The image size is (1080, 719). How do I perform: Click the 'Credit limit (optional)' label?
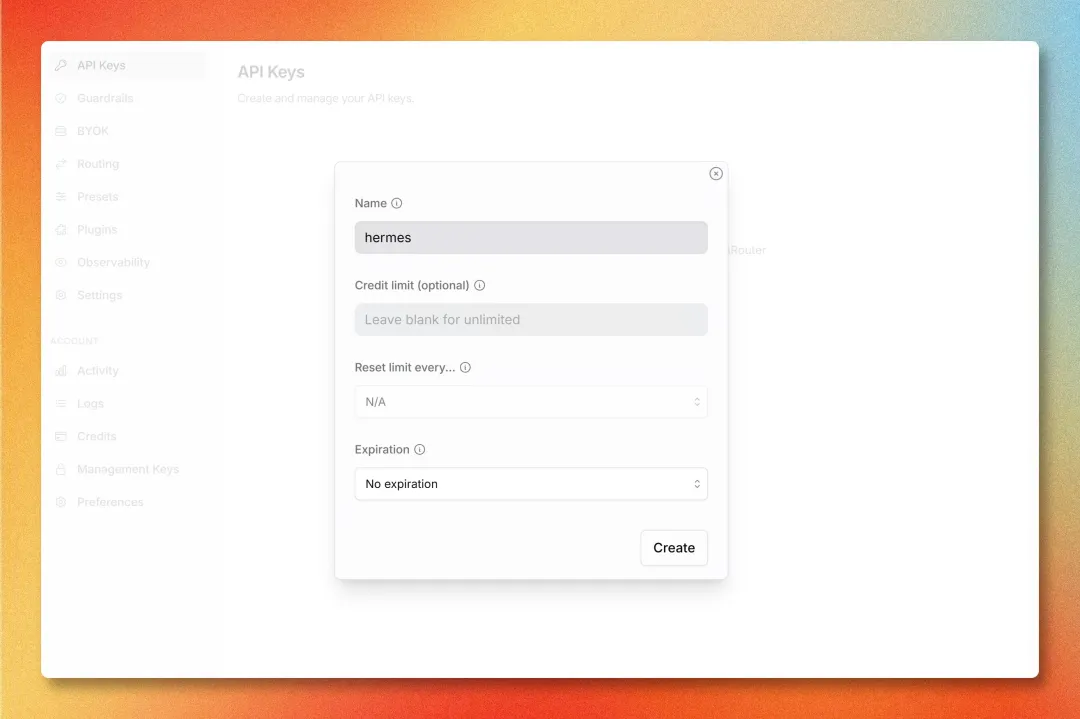coord(412,285)
